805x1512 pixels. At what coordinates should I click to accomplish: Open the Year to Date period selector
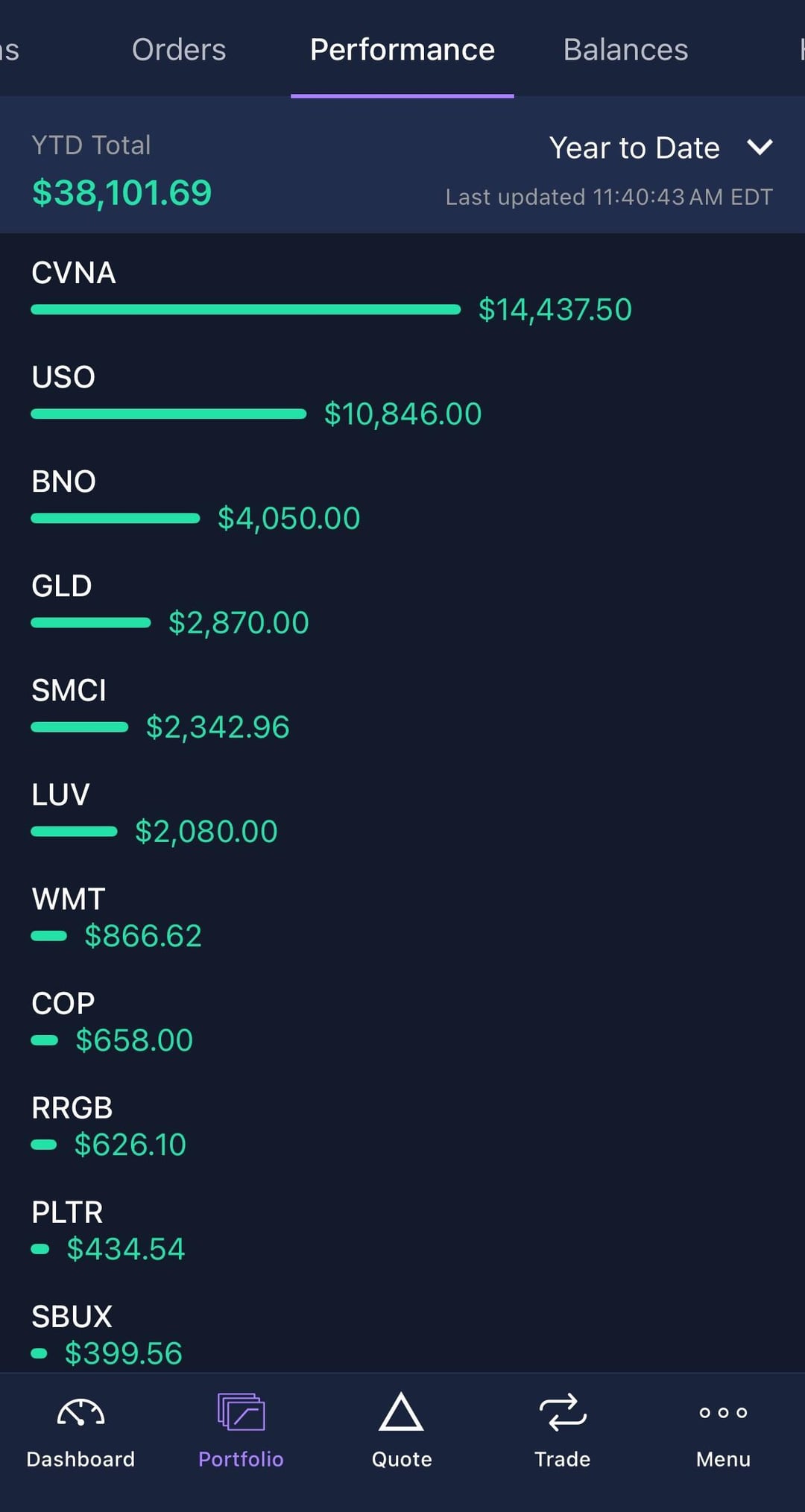point(634,148)
